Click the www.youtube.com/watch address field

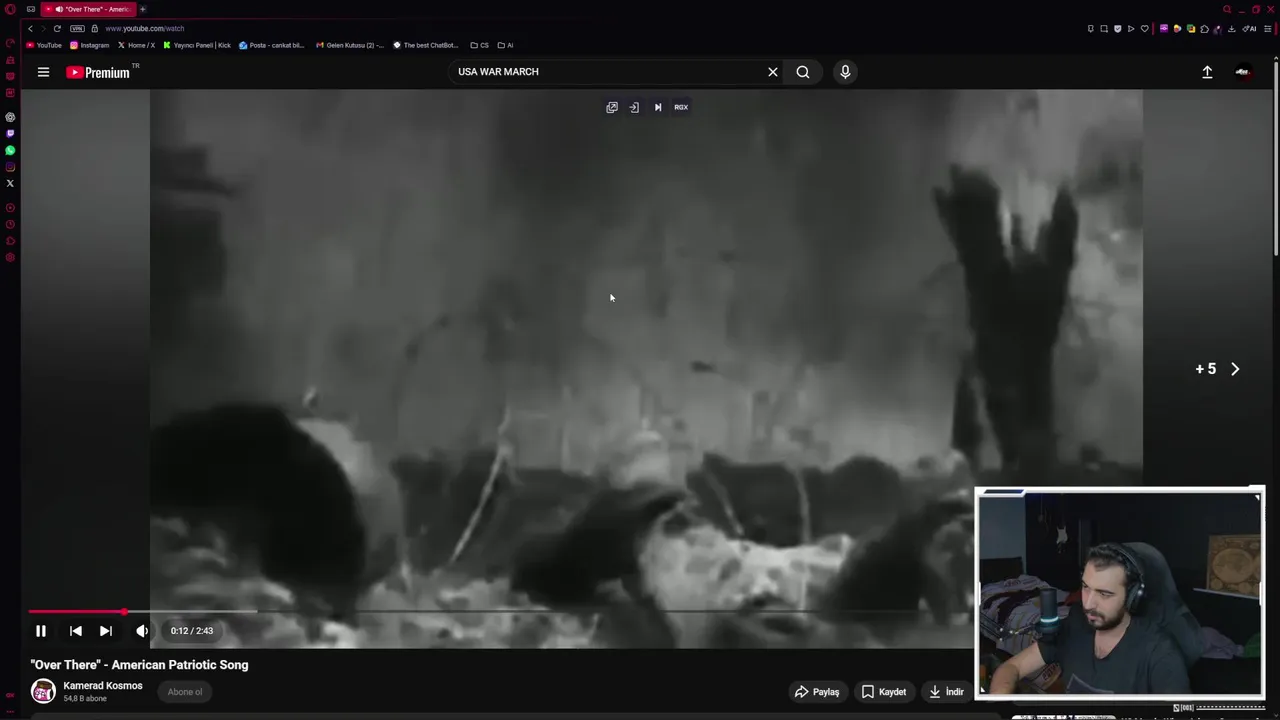(144, 28)
